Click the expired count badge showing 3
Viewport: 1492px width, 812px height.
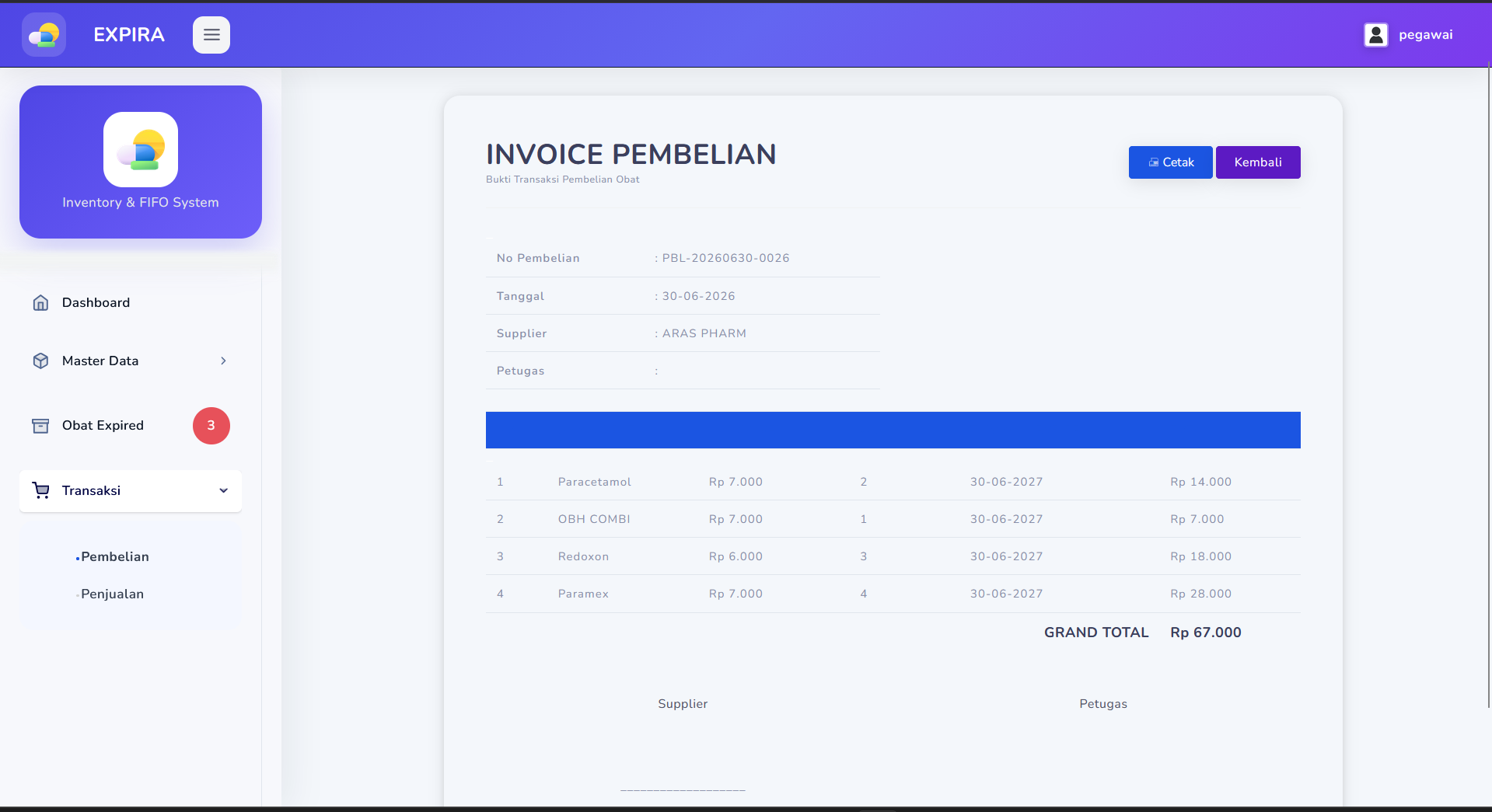point(211,426)
